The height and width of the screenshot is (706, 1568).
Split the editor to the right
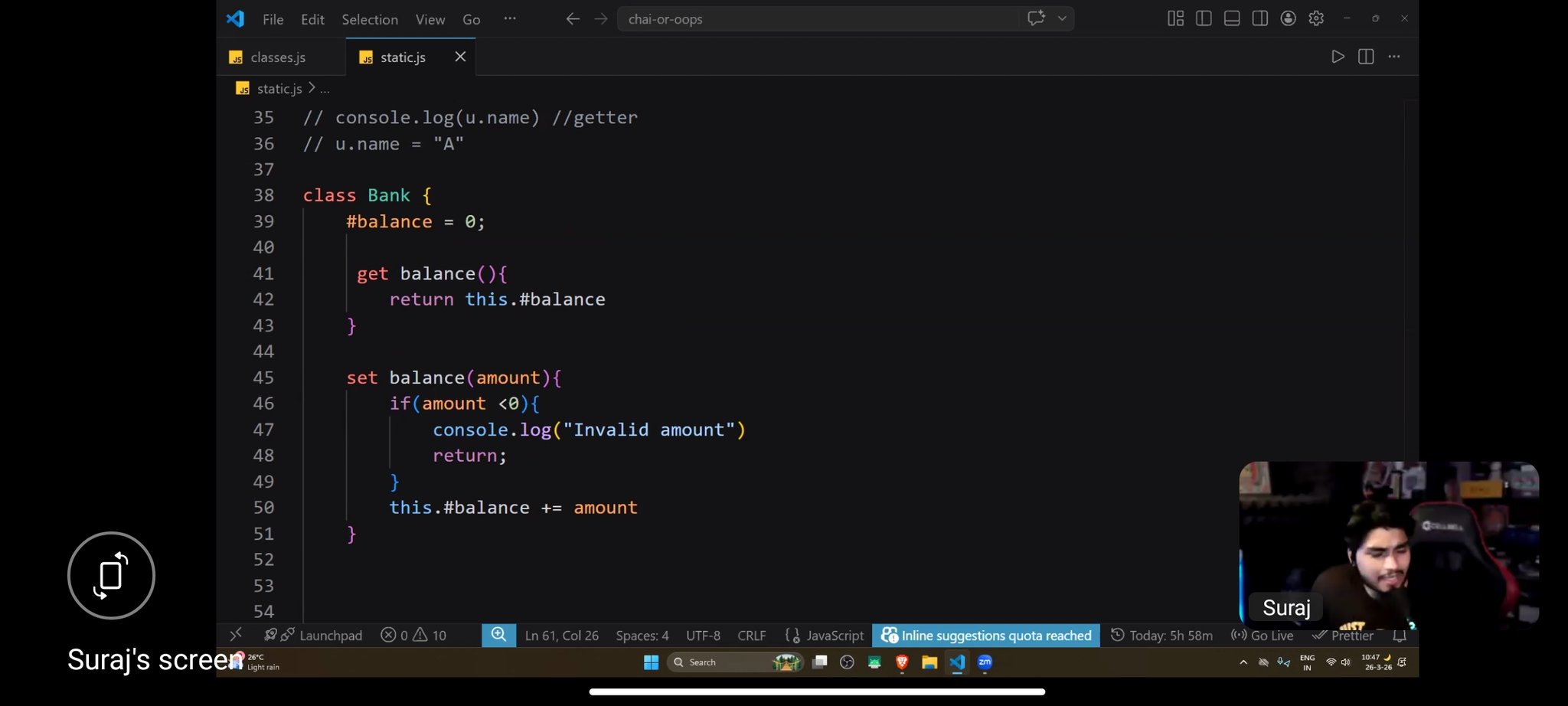(1366, 57)
